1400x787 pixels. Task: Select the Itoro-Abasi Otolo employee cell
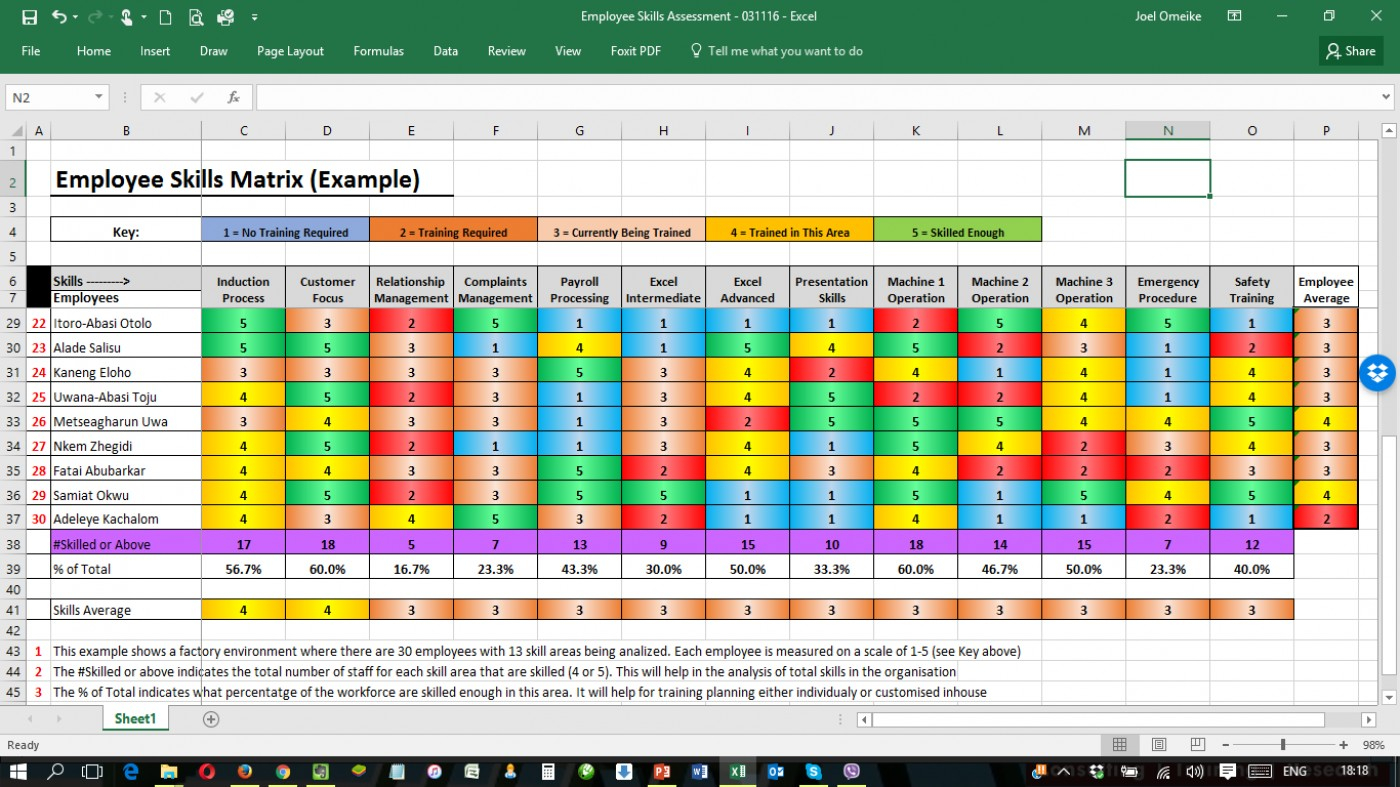[x=126, y=323]
